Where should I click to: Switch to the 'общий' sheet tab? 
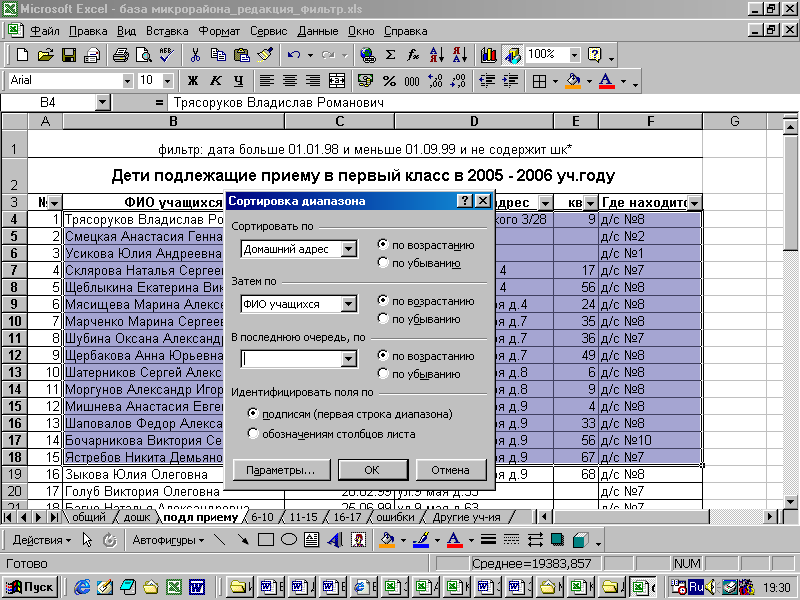[x=89, y=517]
